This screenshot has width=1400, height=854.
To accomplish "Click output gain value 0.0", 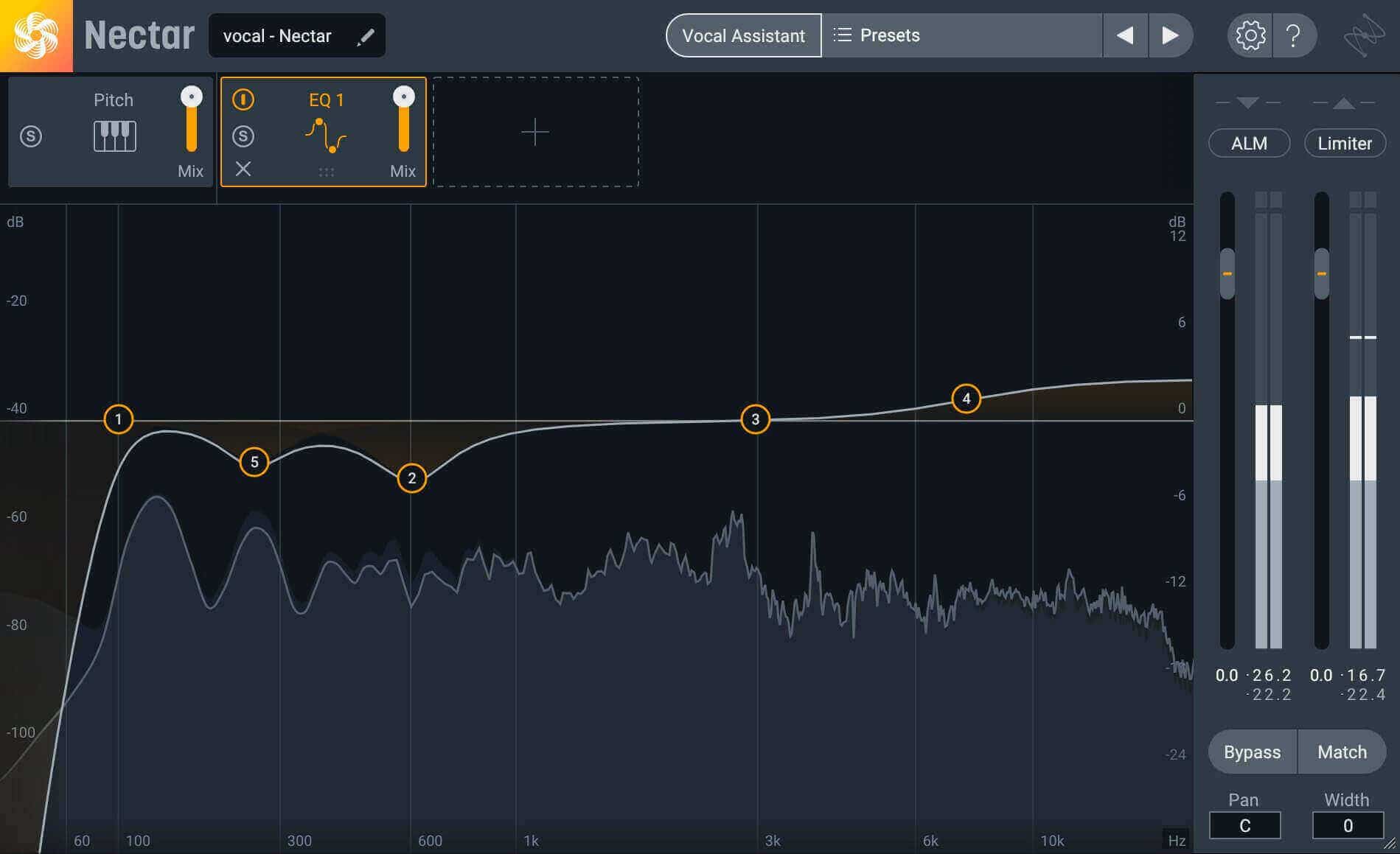I will [1321, 675].
